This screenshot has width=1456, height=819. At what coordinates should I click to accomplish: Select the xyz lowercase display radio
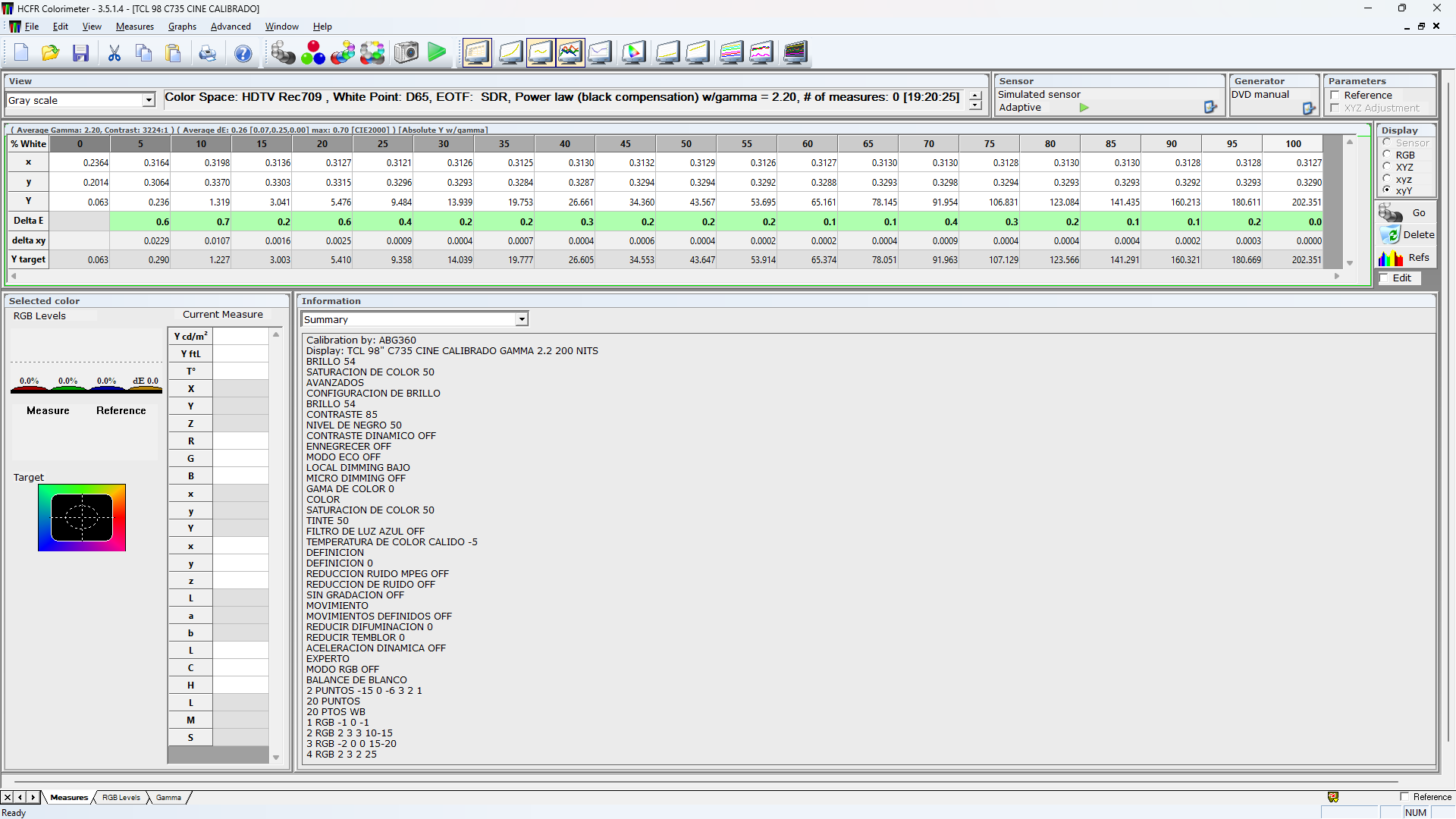[x=1387, y=179]
